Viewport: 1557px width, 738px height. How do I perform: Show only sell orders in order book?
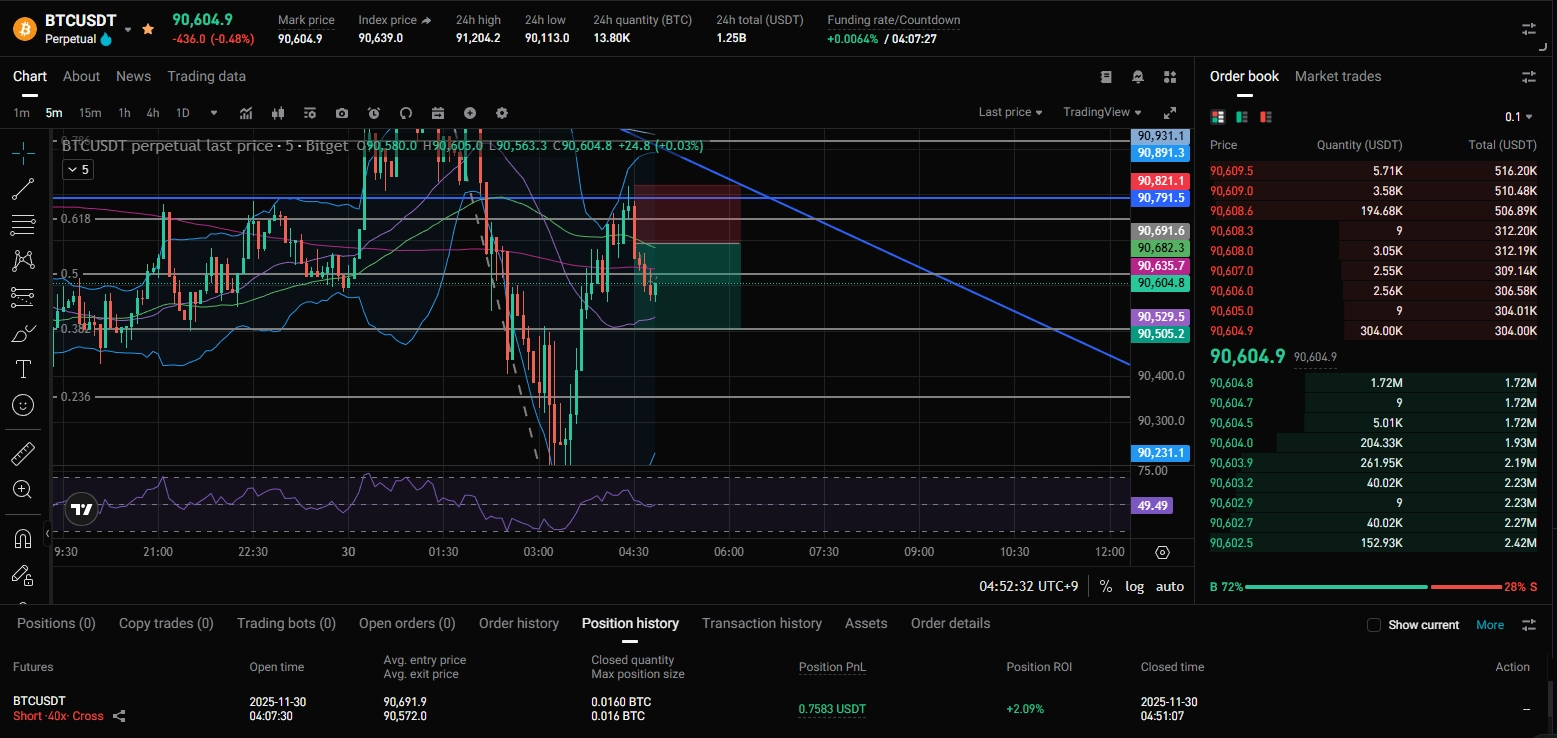[1266, 117]
